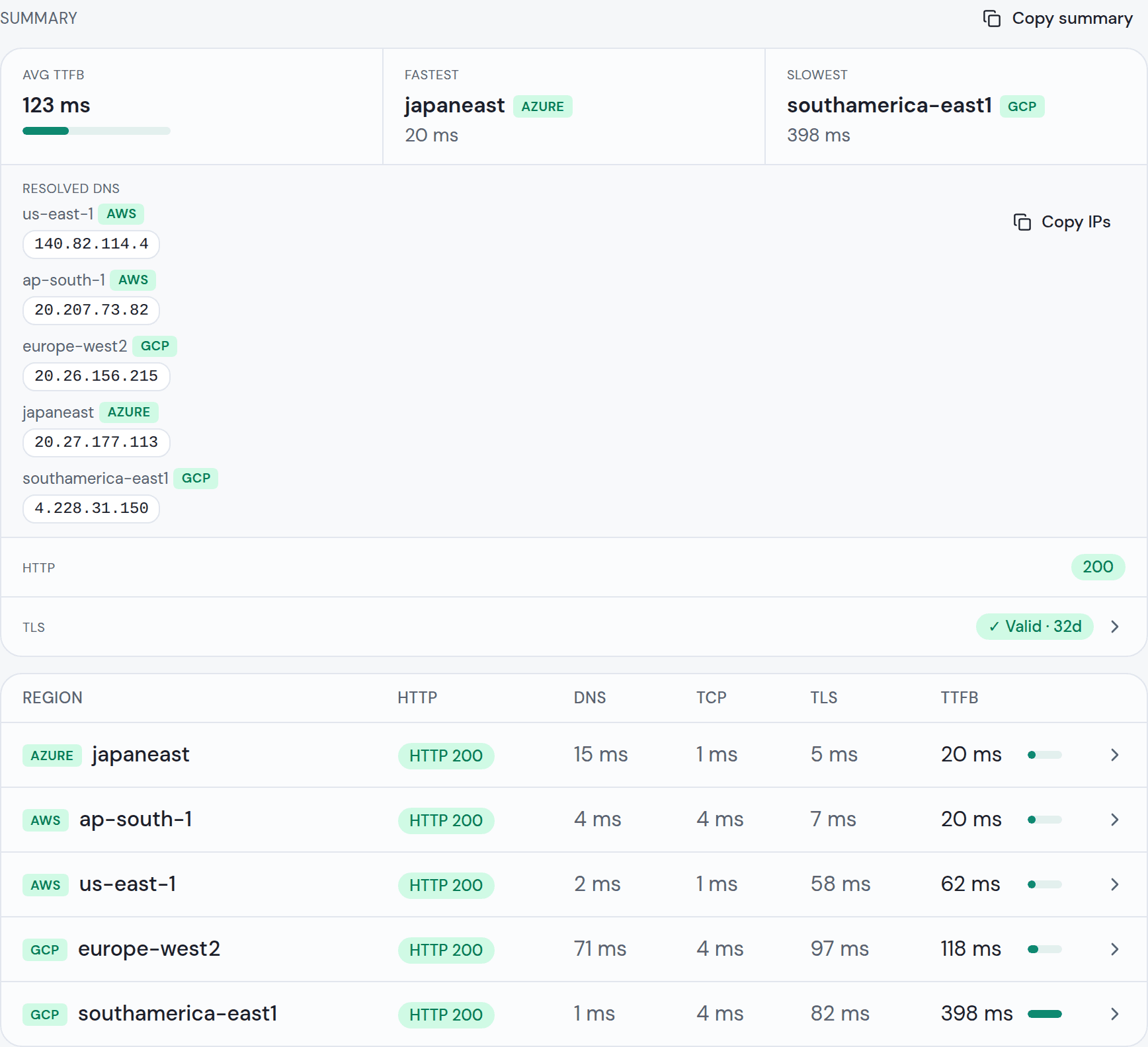
Task: Select the IP address 20.26.156.215
Action: (97, 376)
